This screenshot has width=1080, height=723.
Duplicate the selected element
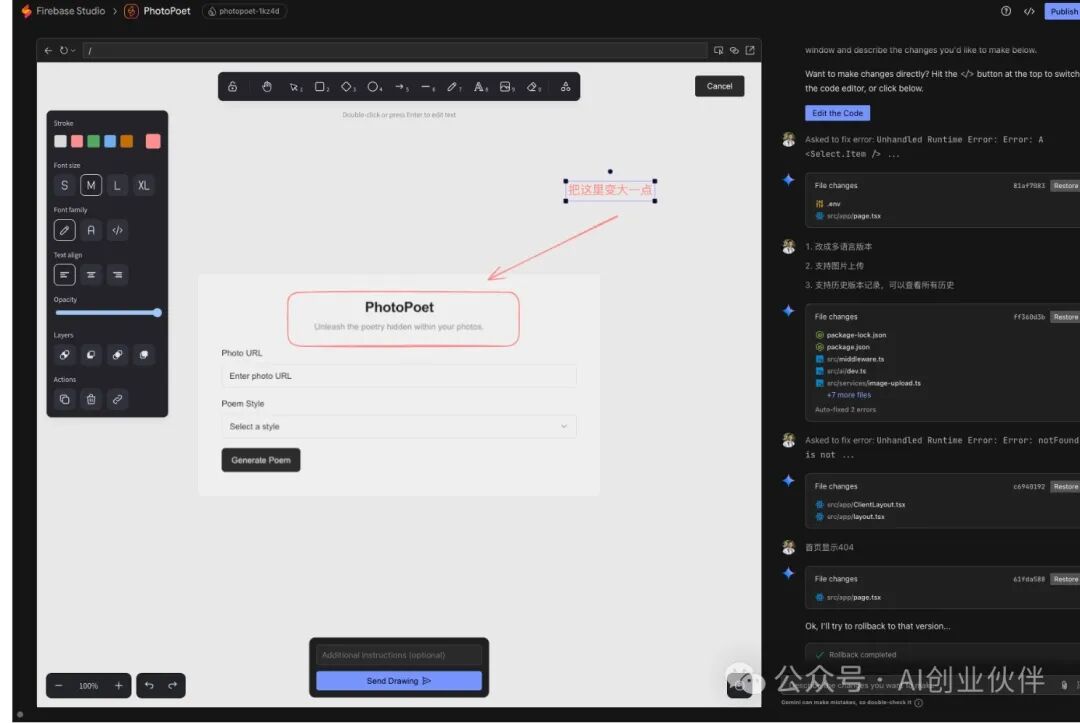point(65,399)
